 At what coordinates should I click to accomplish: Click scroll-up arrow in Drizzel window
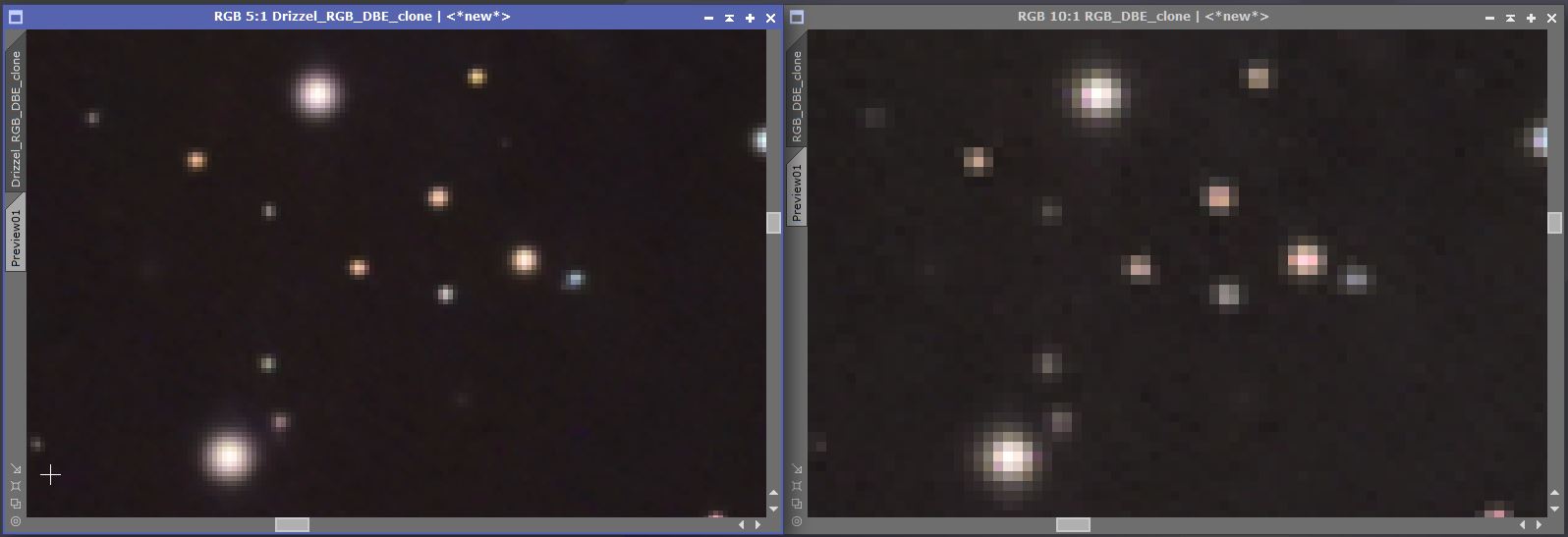[x=773, y=493]
